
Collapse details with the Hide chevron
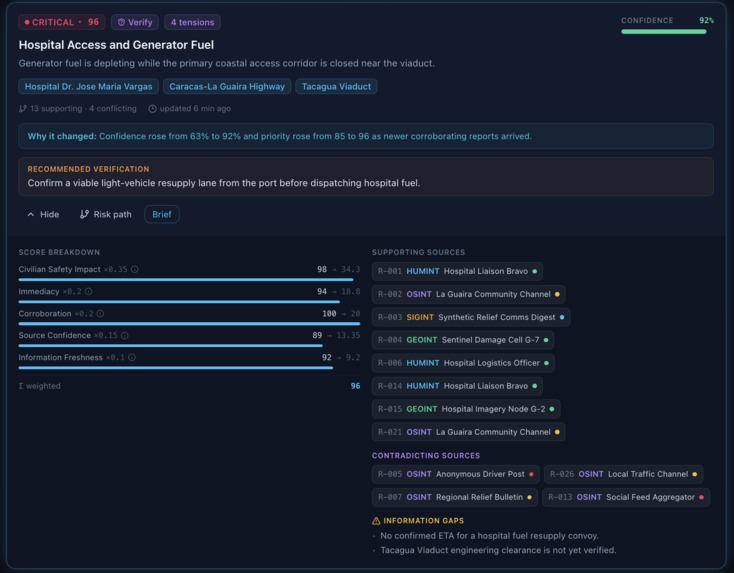tap(43, 214)
